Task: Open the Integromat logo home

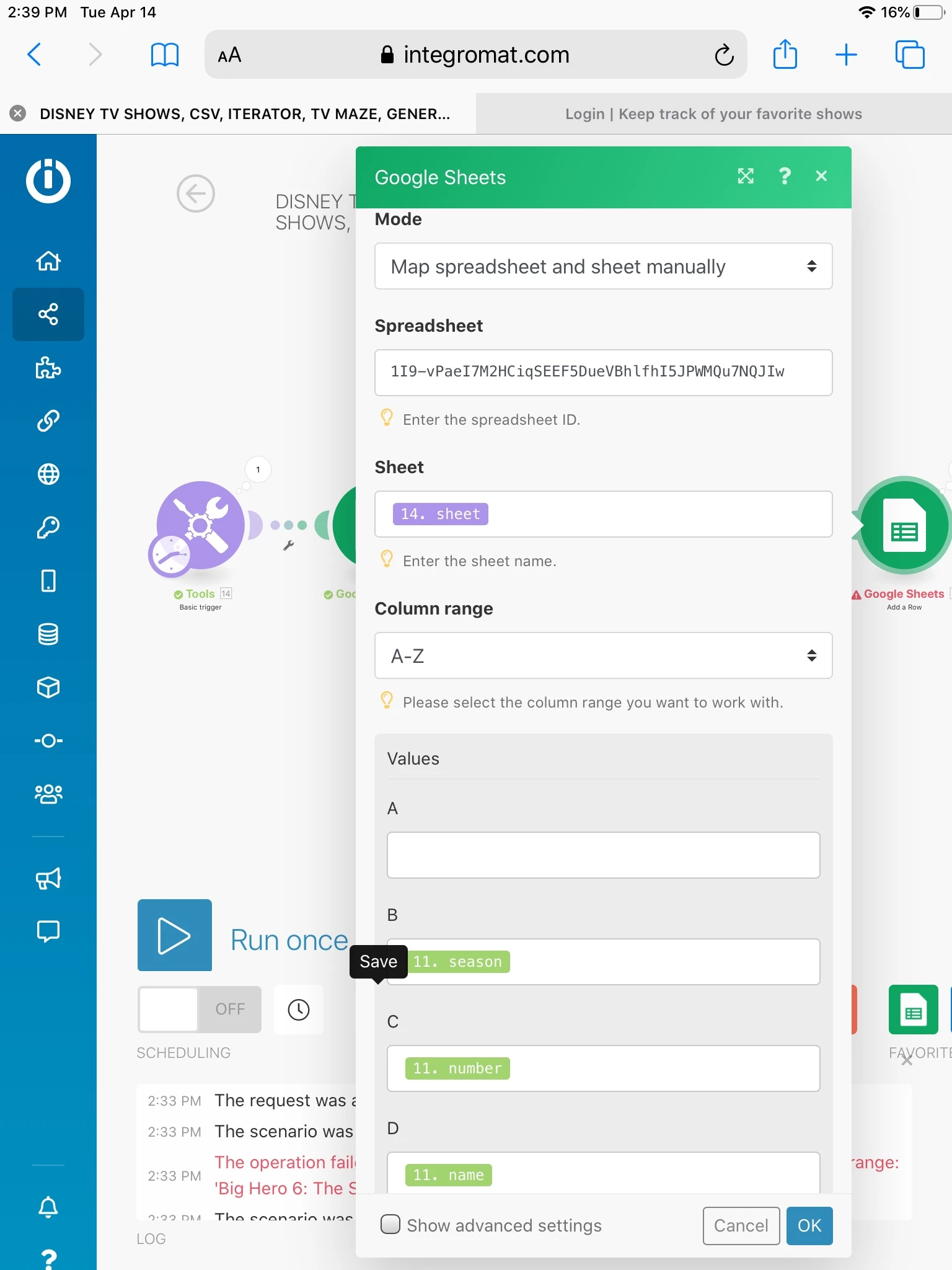Action: click(48, 180)
